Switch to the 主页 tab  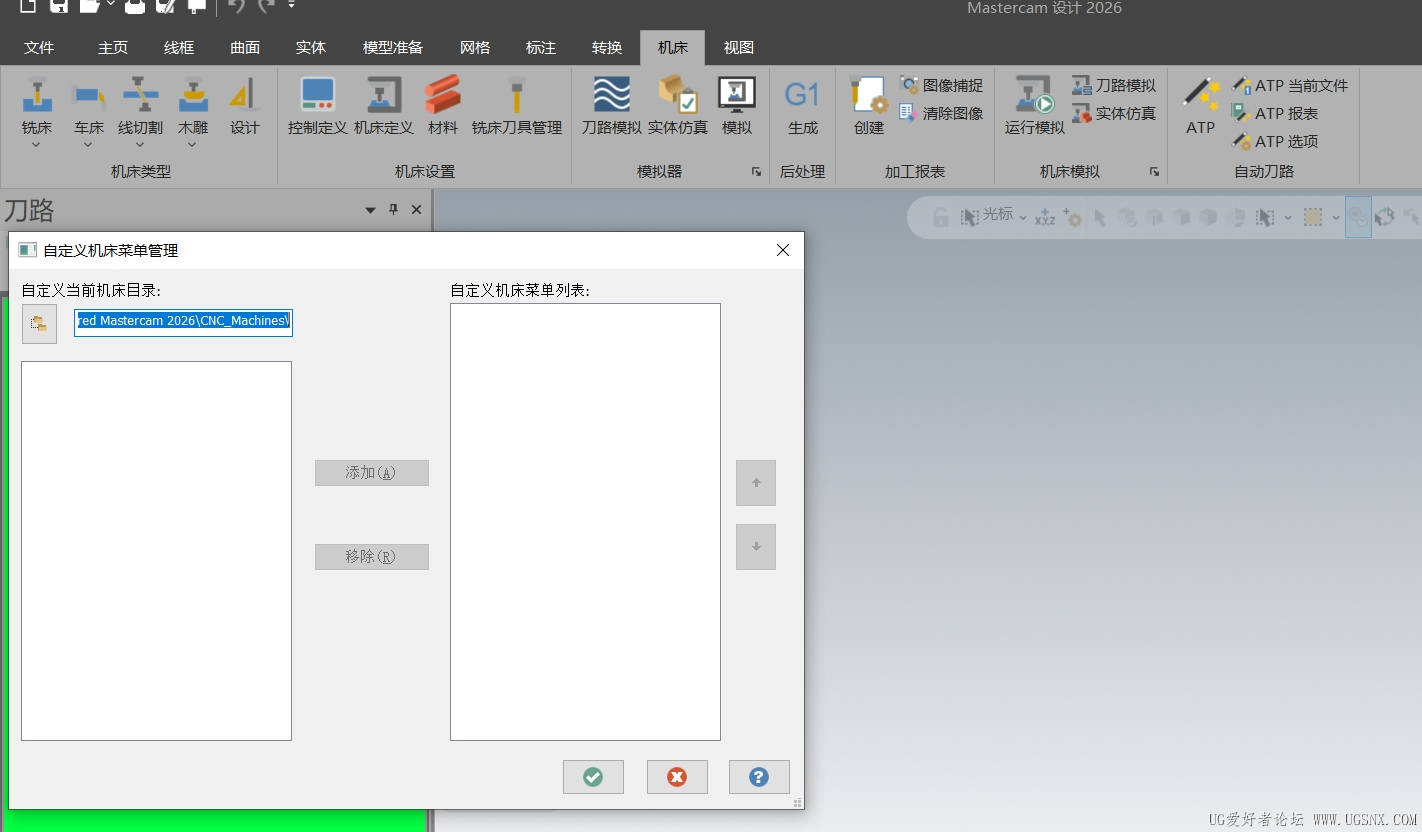(x=113, y=47)
